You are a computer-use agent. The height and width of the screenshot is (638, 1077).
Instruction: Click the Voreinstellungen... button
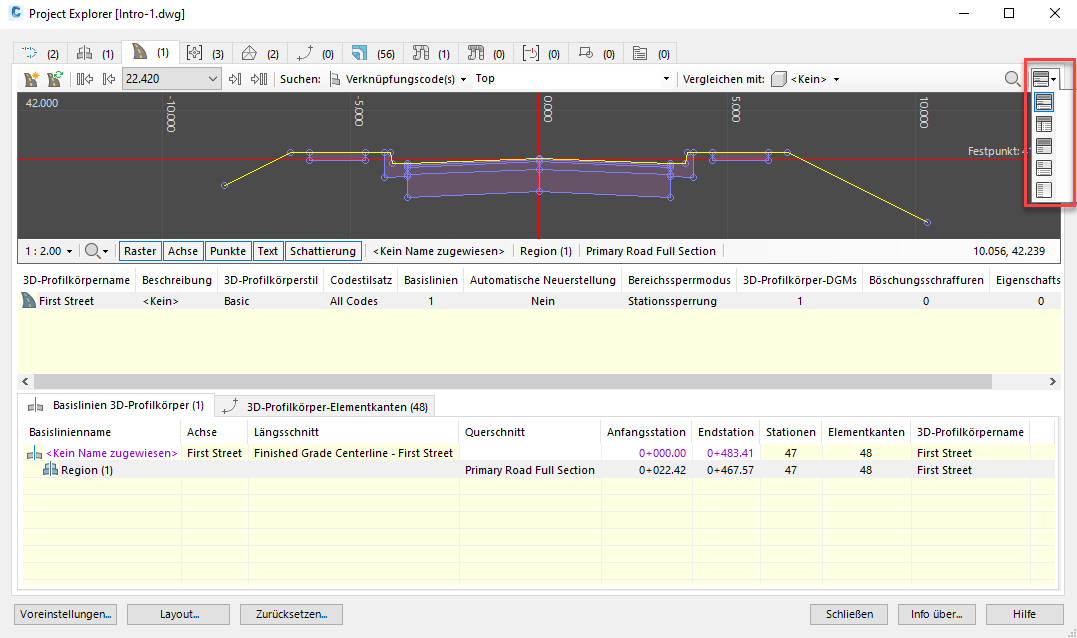(x=65, y=614)
